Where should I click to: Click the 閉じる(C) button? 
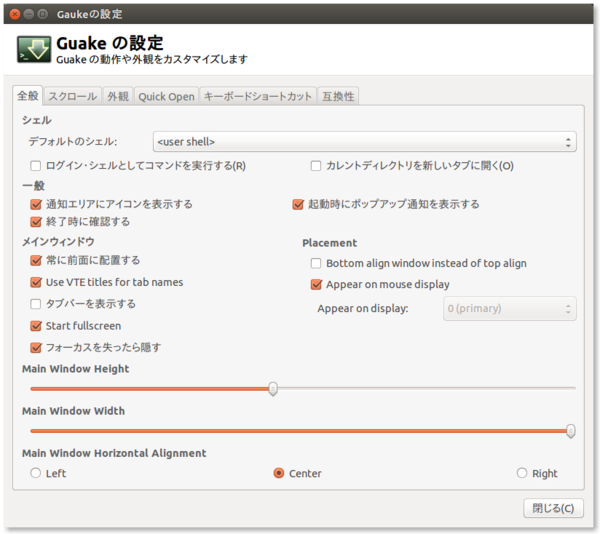pyautogui.click(x=553, y=508)
